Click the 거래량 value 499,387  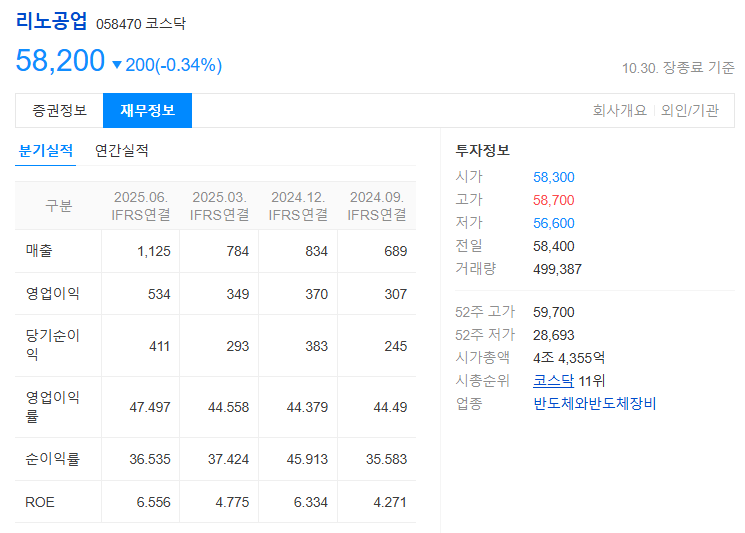coord(557,269)
